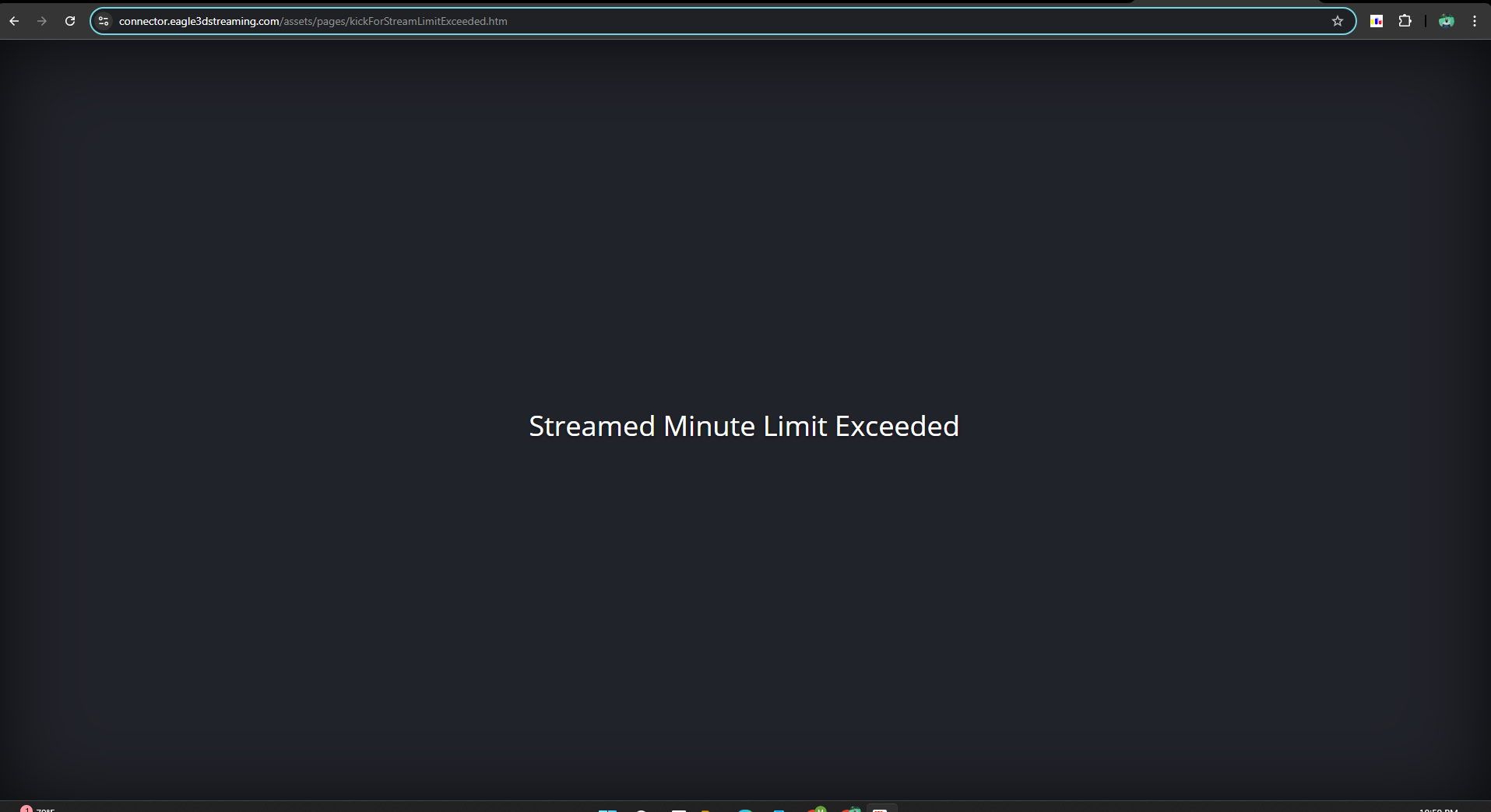This screenshot has width=1491, height=812.
Task: Open the Windows Start menu
Action: tap(607, 810)
